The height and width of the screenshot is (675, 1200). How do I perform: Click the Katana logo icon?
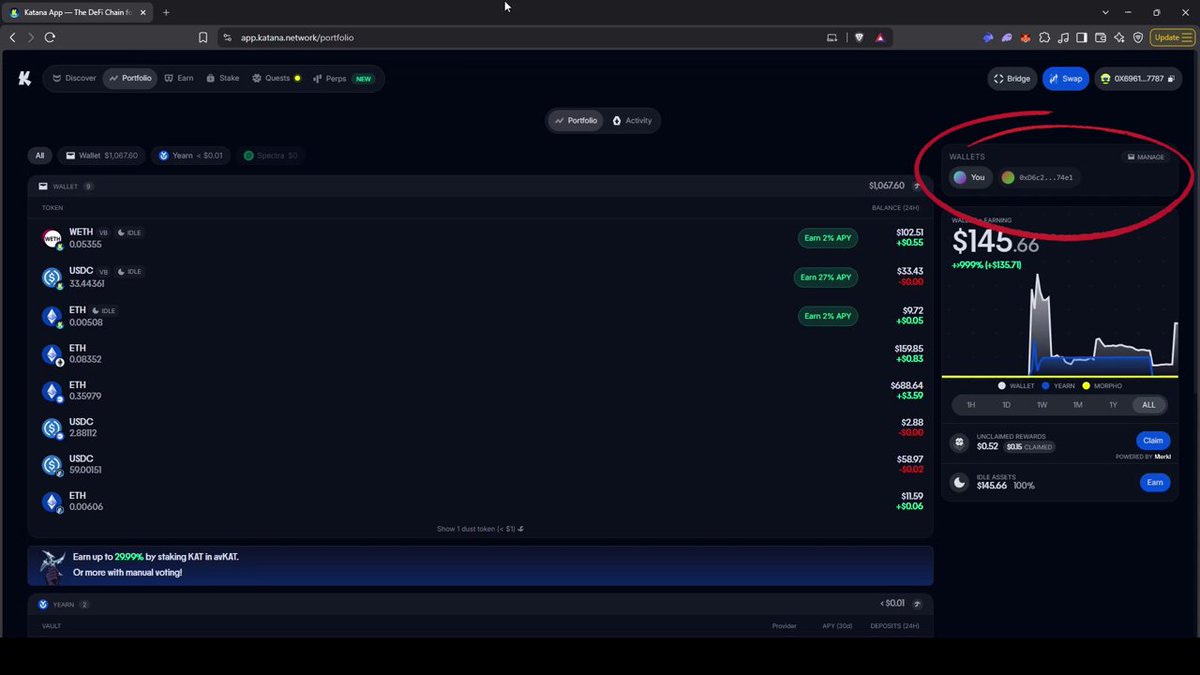25,78
